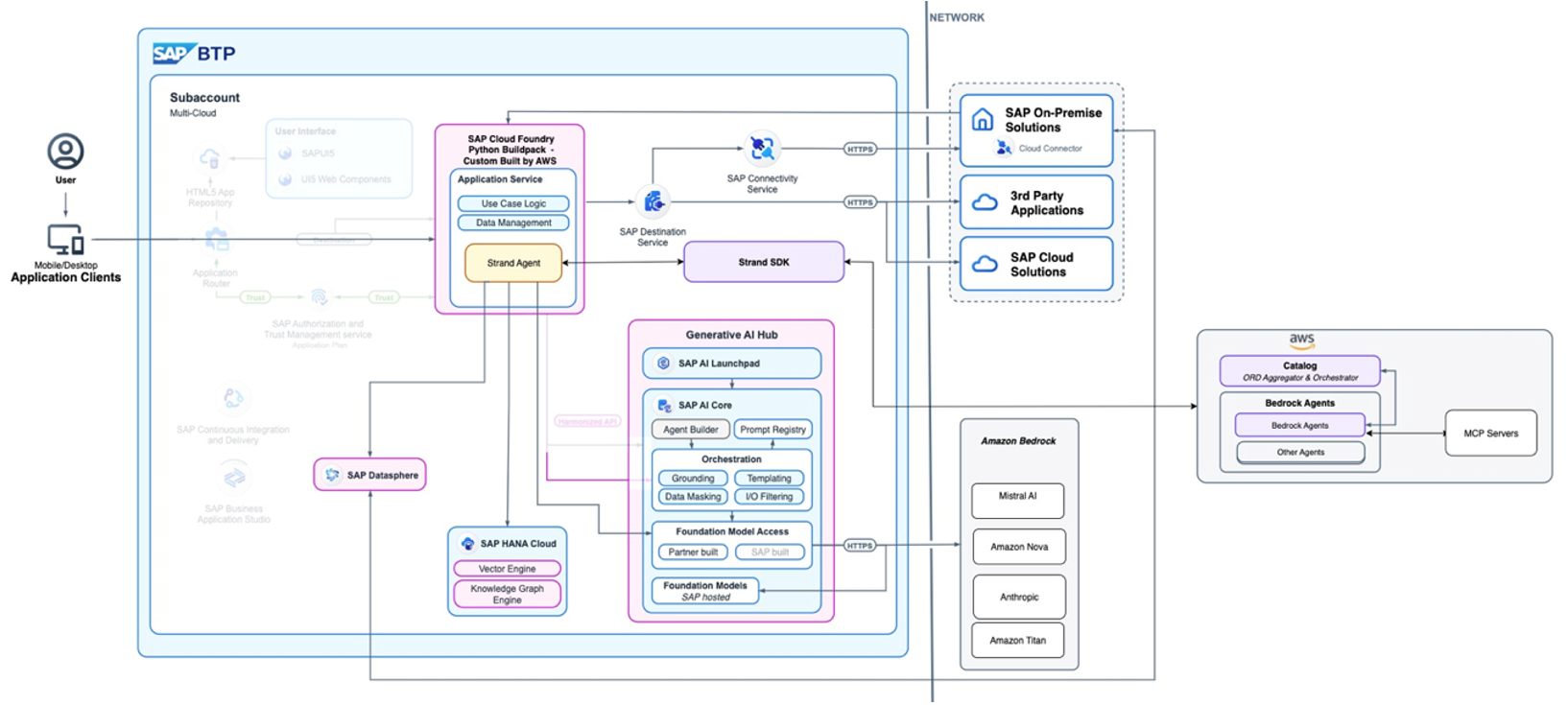Click the Strand SDK block
The image size is (1568, 705).
(764, 262)
